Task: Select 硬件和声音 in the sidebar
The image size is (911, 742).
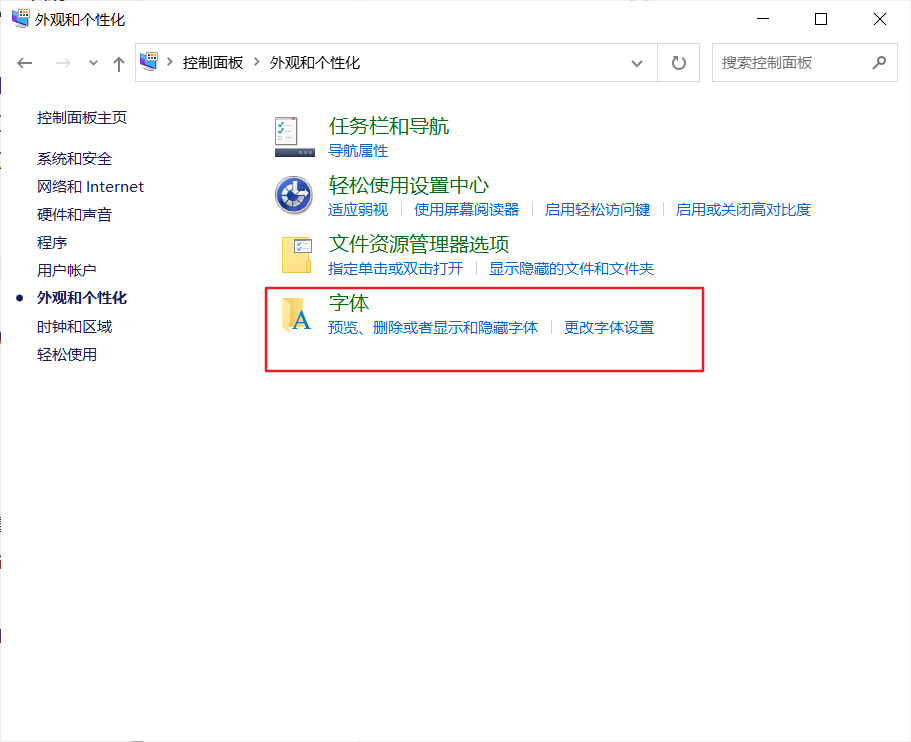Action: [75, 215]
